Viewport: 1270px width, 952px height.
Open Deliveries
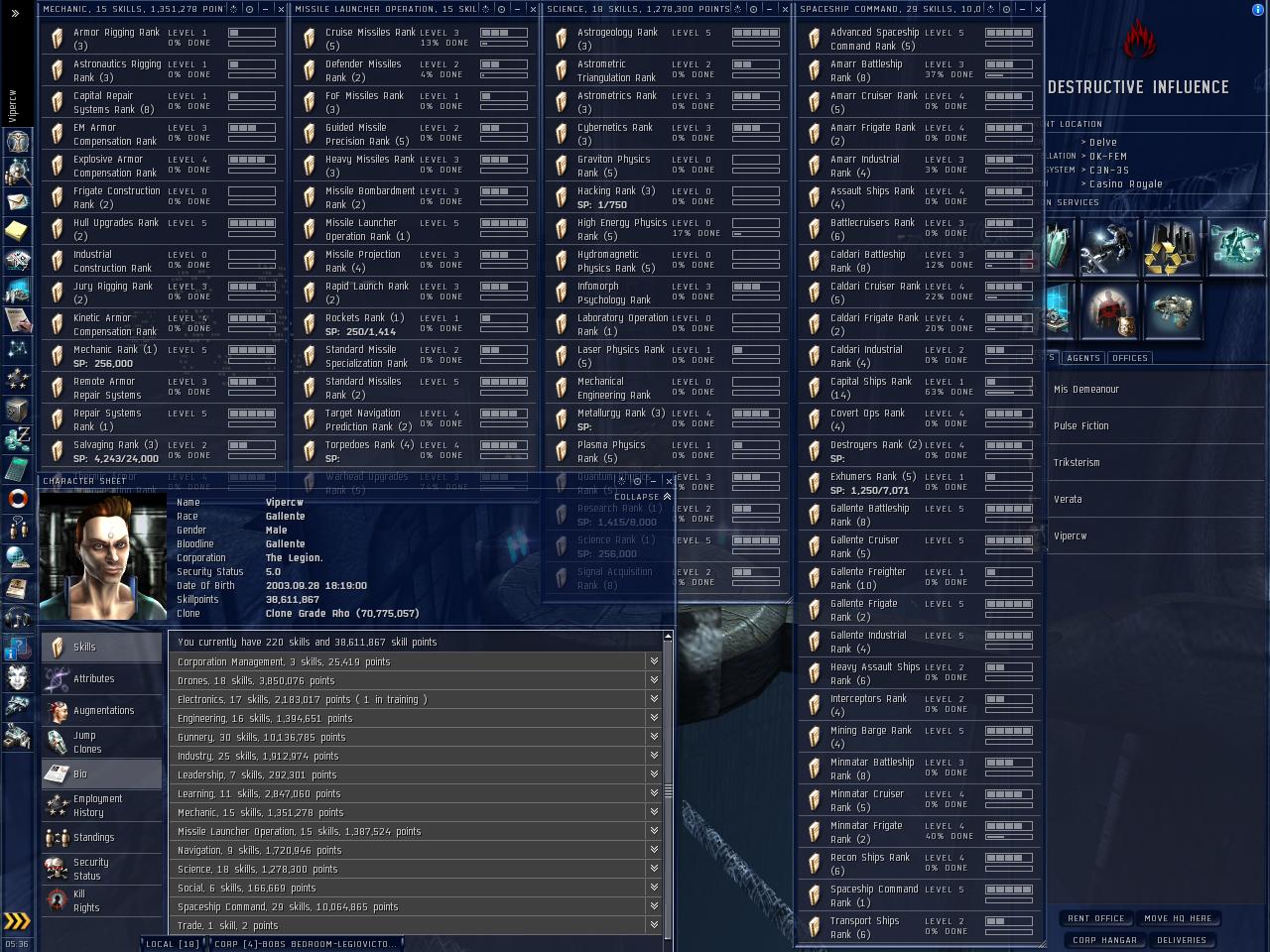(x=1182, y=940)
